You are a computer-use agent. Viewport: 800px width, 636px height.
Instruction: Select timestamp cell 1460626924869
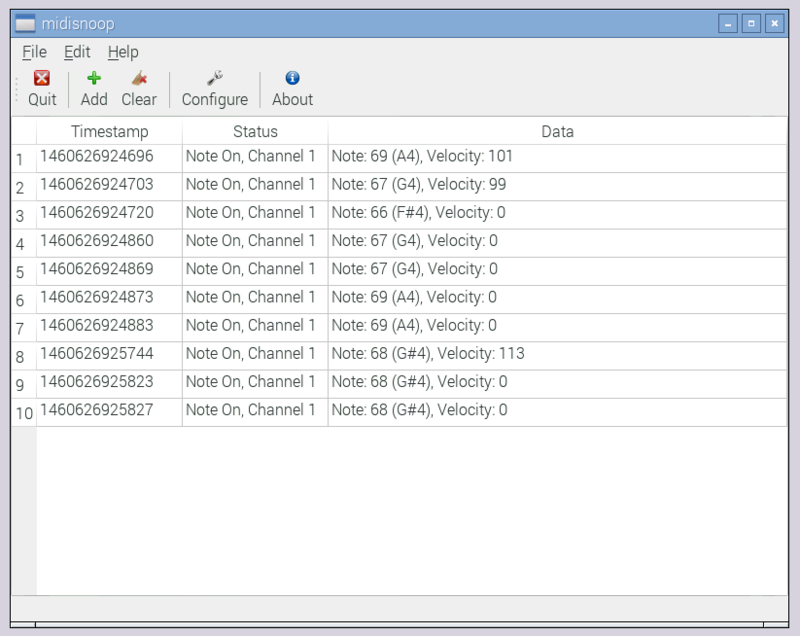point(109,271)
